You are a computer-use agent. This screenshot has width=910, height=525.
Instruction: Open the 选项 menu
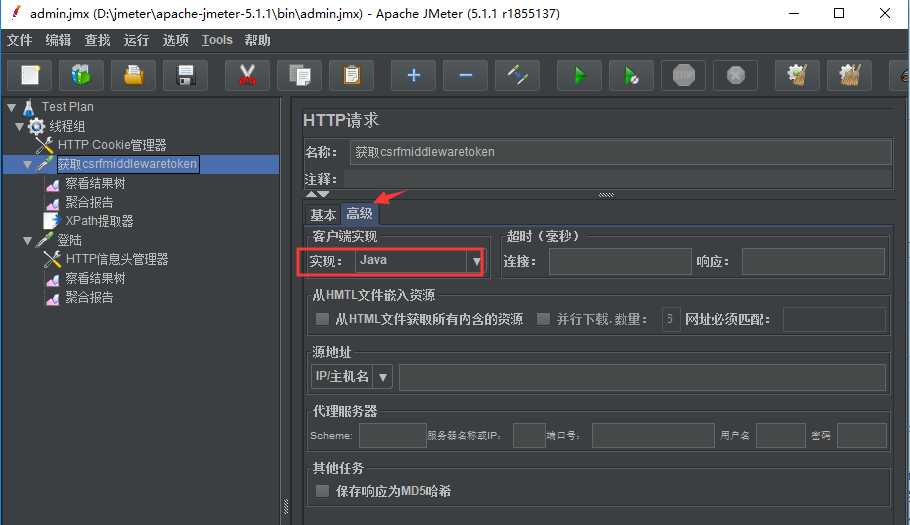[x=175, y=40]
